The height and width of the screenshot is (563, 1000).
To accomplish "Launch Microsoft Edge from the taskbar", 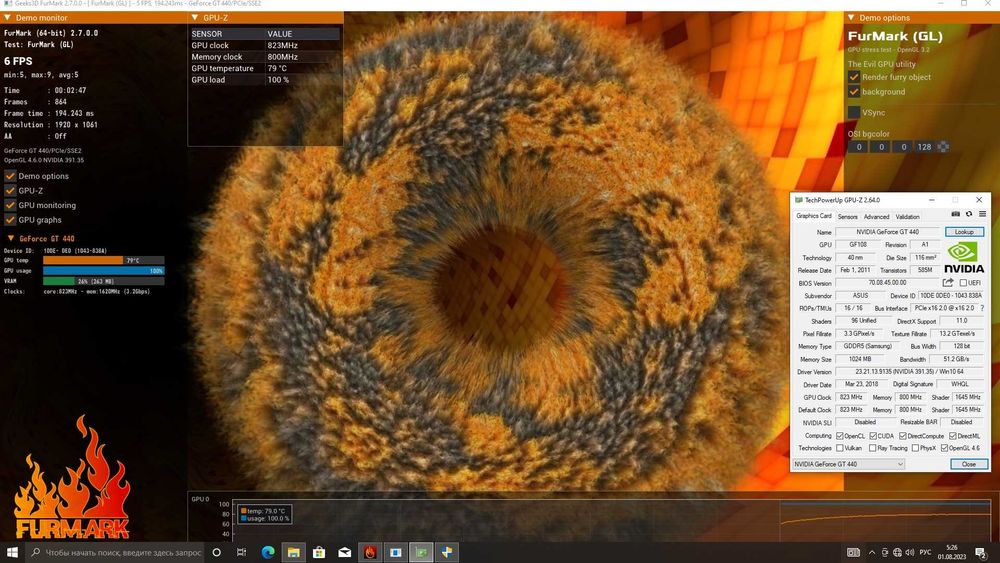I will [x=268, y=552].
